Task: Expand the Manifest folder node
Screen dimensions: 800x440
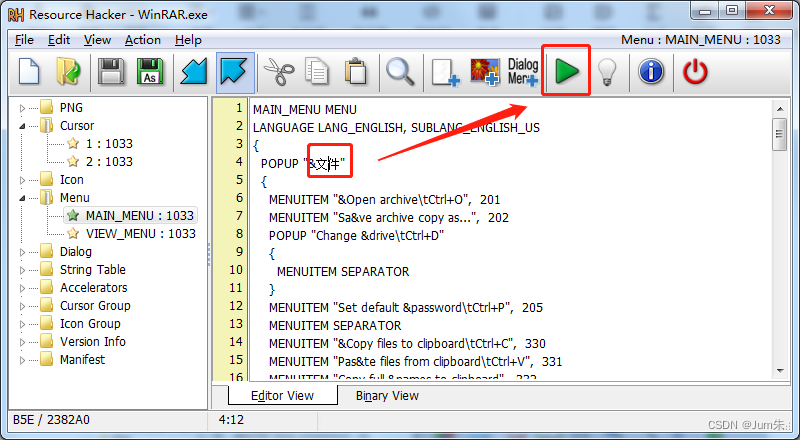Action: [x=22, y=360]
